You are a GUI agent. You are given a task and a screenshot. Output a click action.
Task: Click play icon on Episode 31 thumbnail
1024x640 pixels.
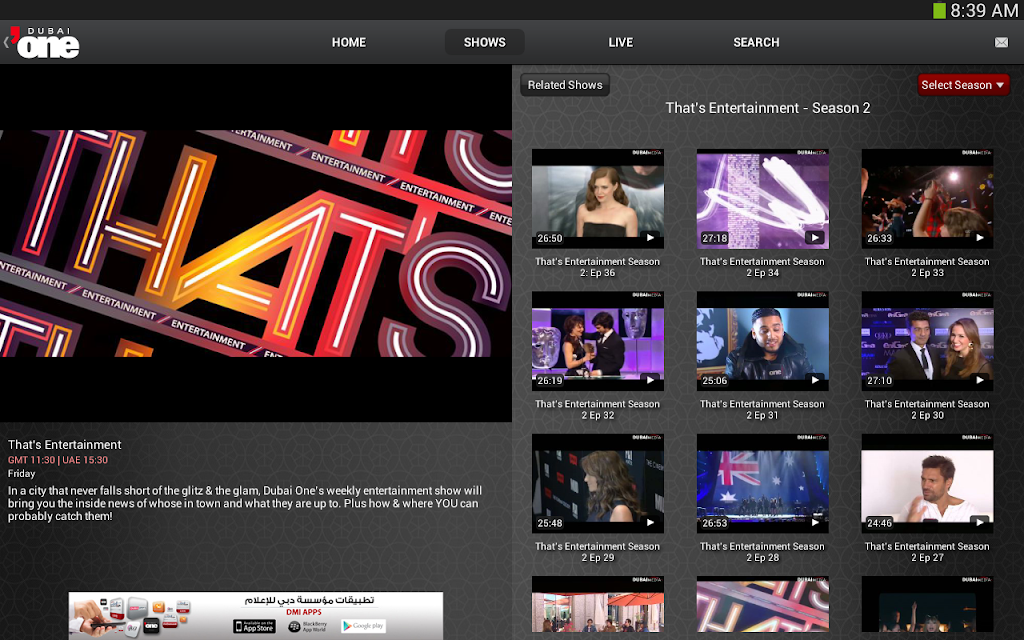pyautogui.click(x=814, y=380)
